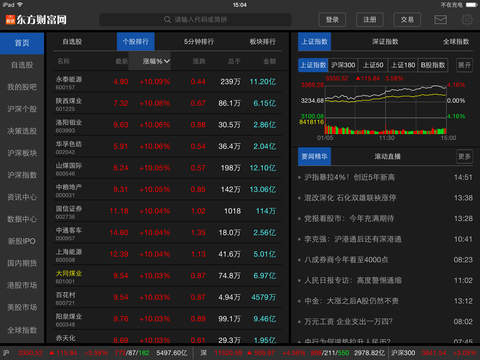Select the 上证180 chart sub-tab
480x360 pixels.
pos(403,65)
